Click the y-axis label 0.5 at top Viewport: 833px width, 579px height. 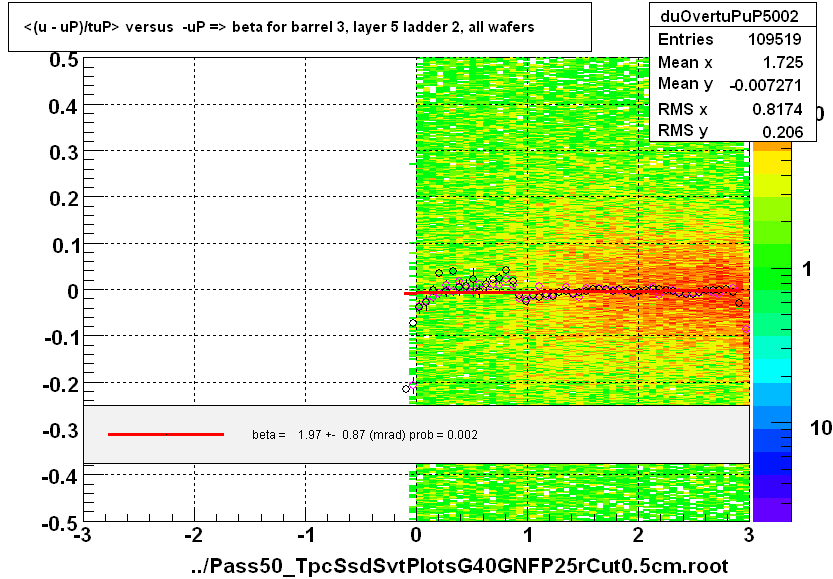[64, 60]
